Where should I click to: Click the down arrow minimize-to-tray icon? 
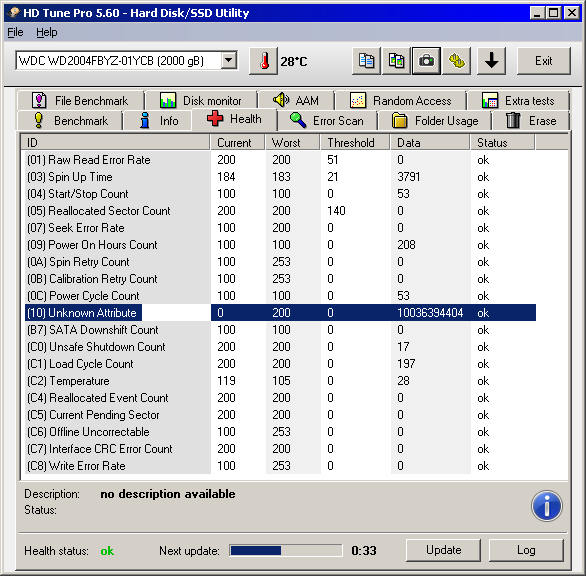click(x=491, y=61)
